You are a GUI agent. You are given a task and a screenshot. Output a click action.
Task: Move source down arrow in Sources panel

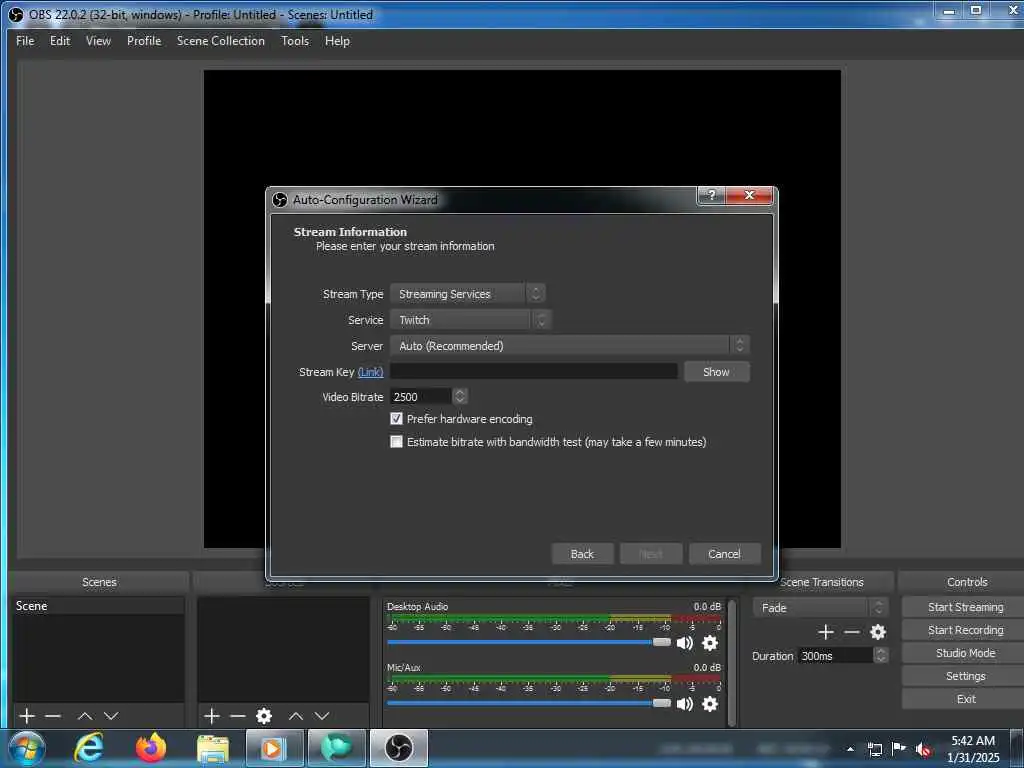point(322,716)
